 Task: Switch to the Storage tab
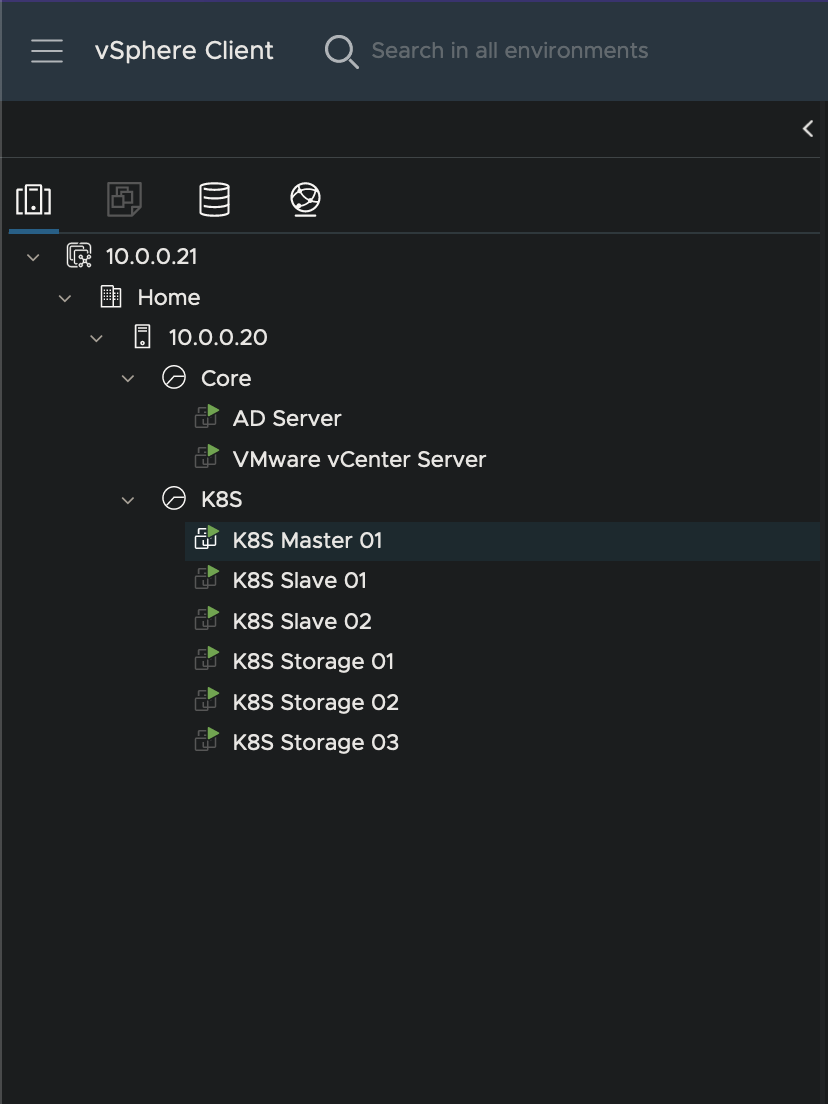(x=215, y=199)
